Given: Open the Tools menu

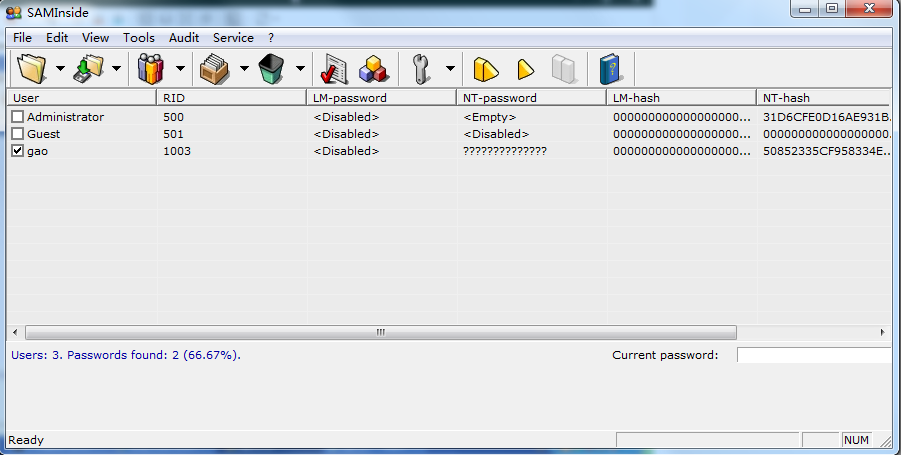Looking at the screenshot, I should point(139,38).
